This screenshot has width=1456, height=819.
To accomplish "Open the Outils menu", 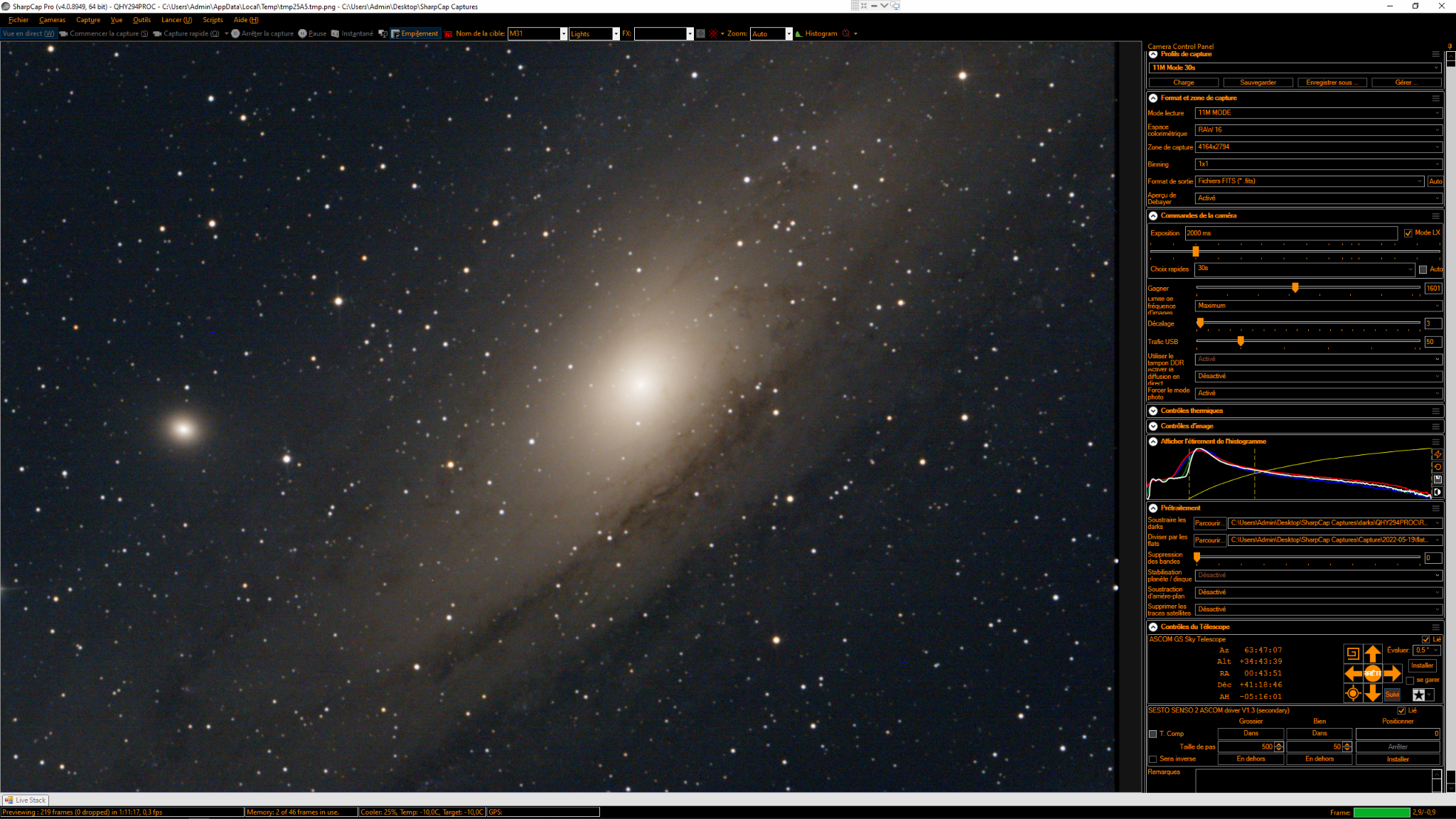I will click(141, 20).
